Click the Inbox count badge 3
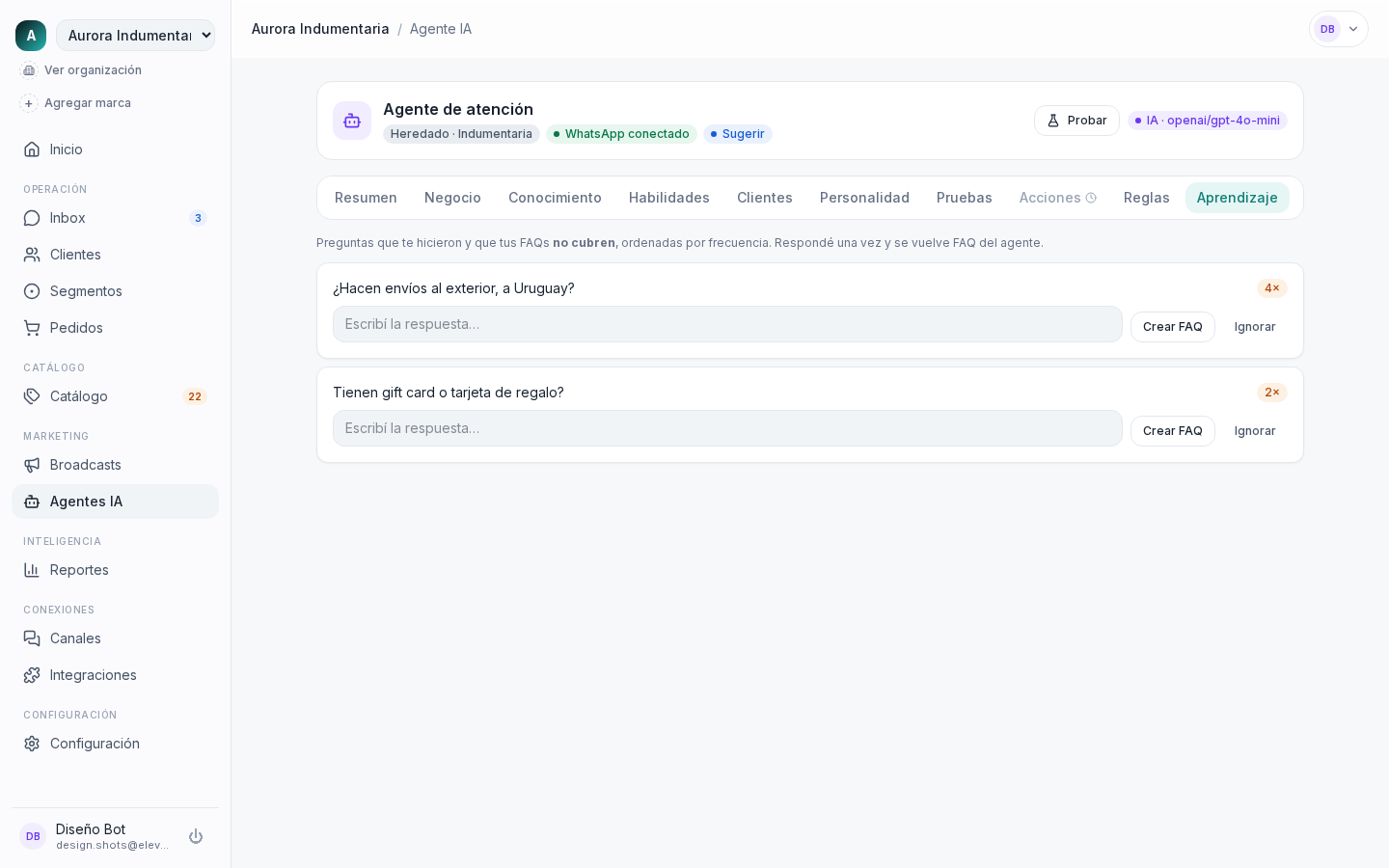 pyautogui.click(x=198, y=218)
